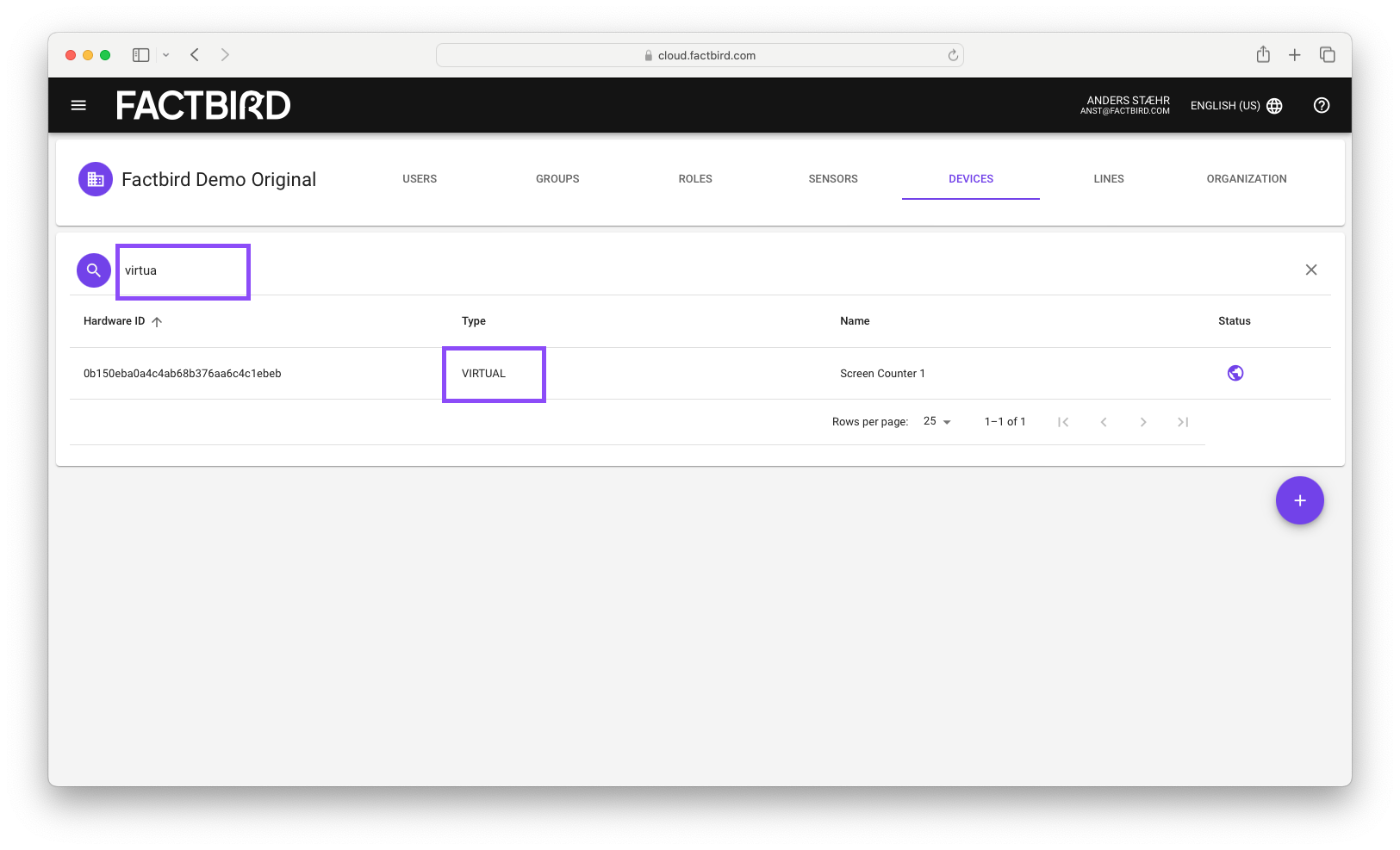Clear the search with the X icon
Image resolution: width=1400 pixels, height=850 pixels.
click(x=1311, y=270)
